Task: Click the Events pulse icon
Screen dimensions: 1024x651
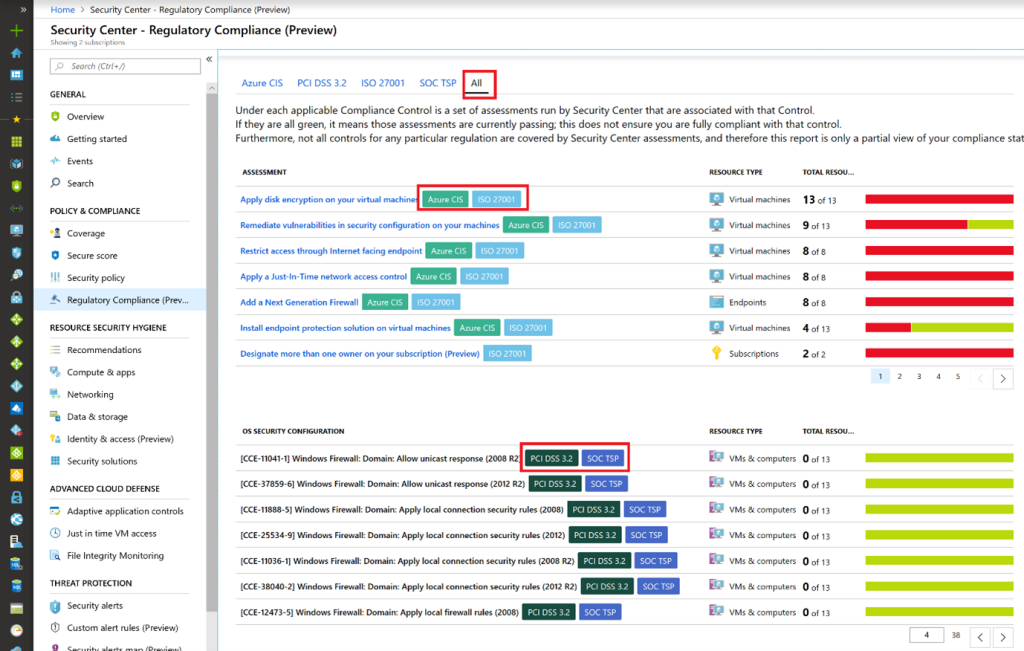Action: tap(56, 161)
